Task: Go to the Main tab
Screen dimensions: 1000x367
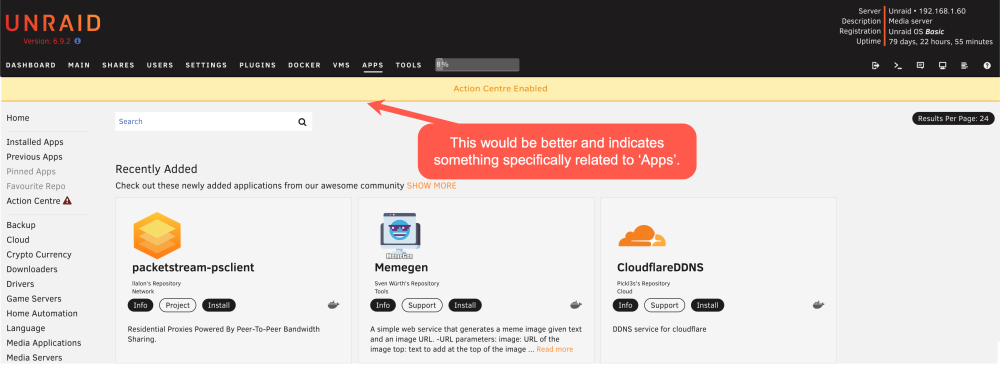Action: [x=79, y=65]
